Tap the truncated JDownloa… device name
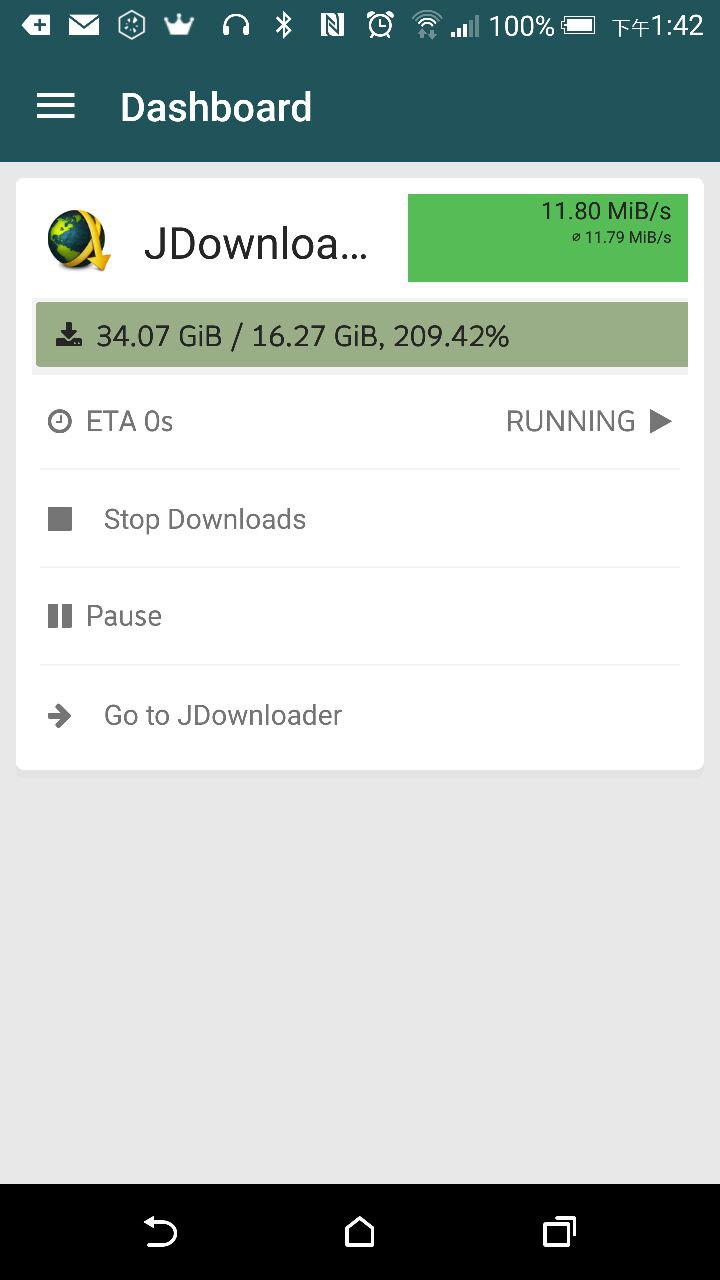720x1280 pixels. 256,243
